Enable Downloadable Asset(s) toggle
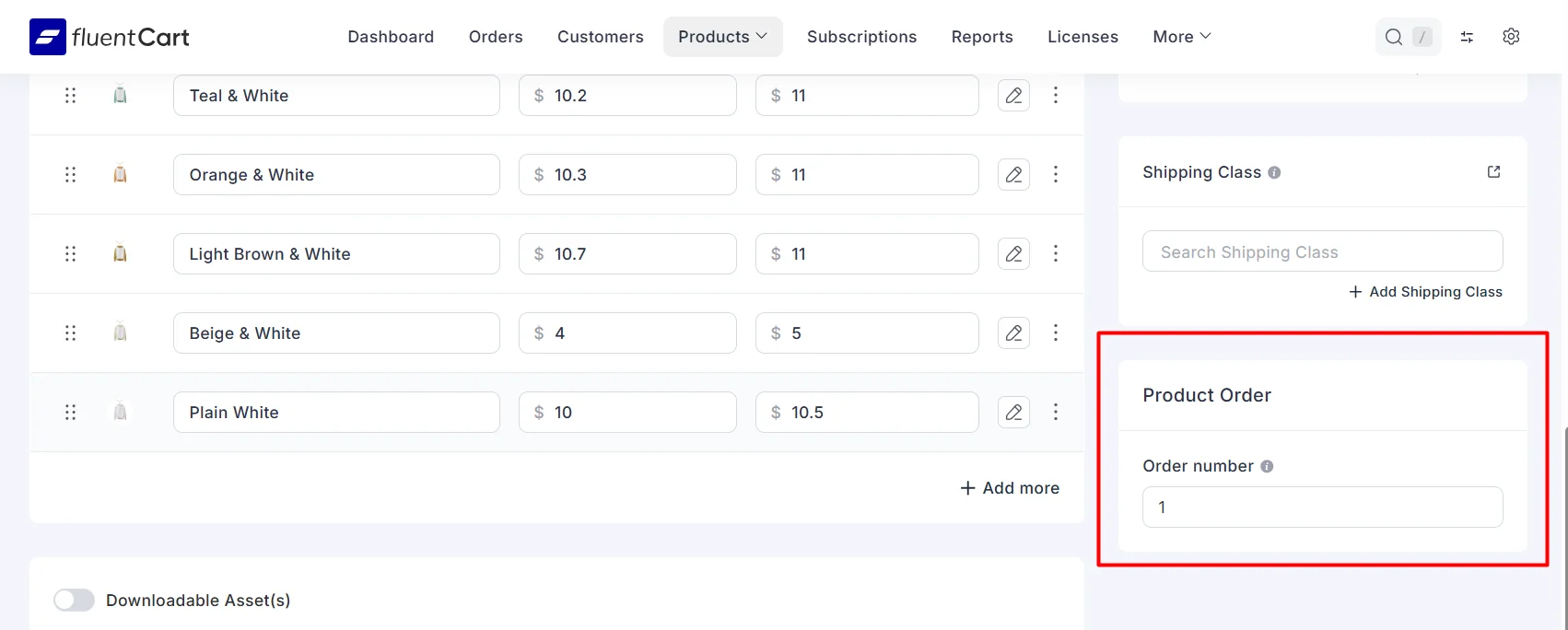 coord(74,601)
